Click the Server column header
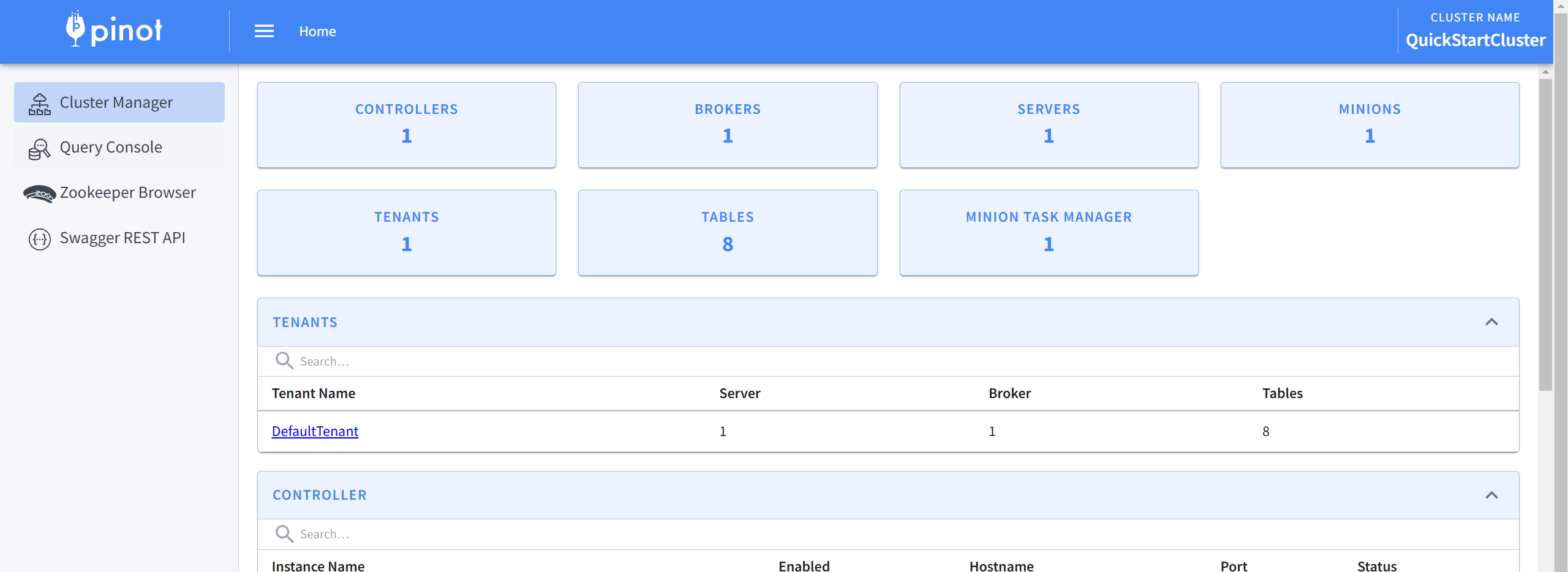 740,393
